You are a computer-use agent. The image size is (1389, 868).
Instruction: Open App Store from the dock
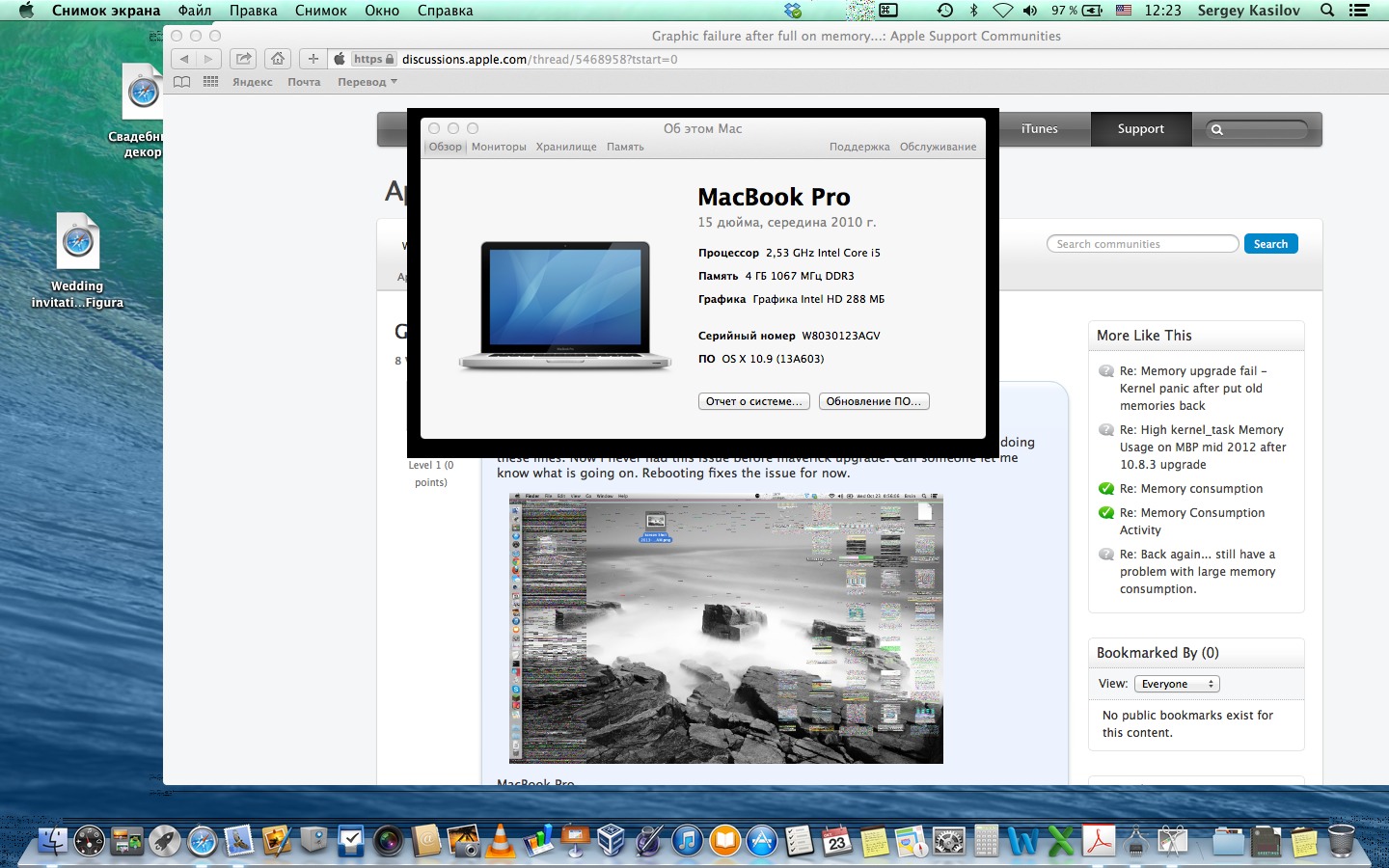(x=762, y=841)
